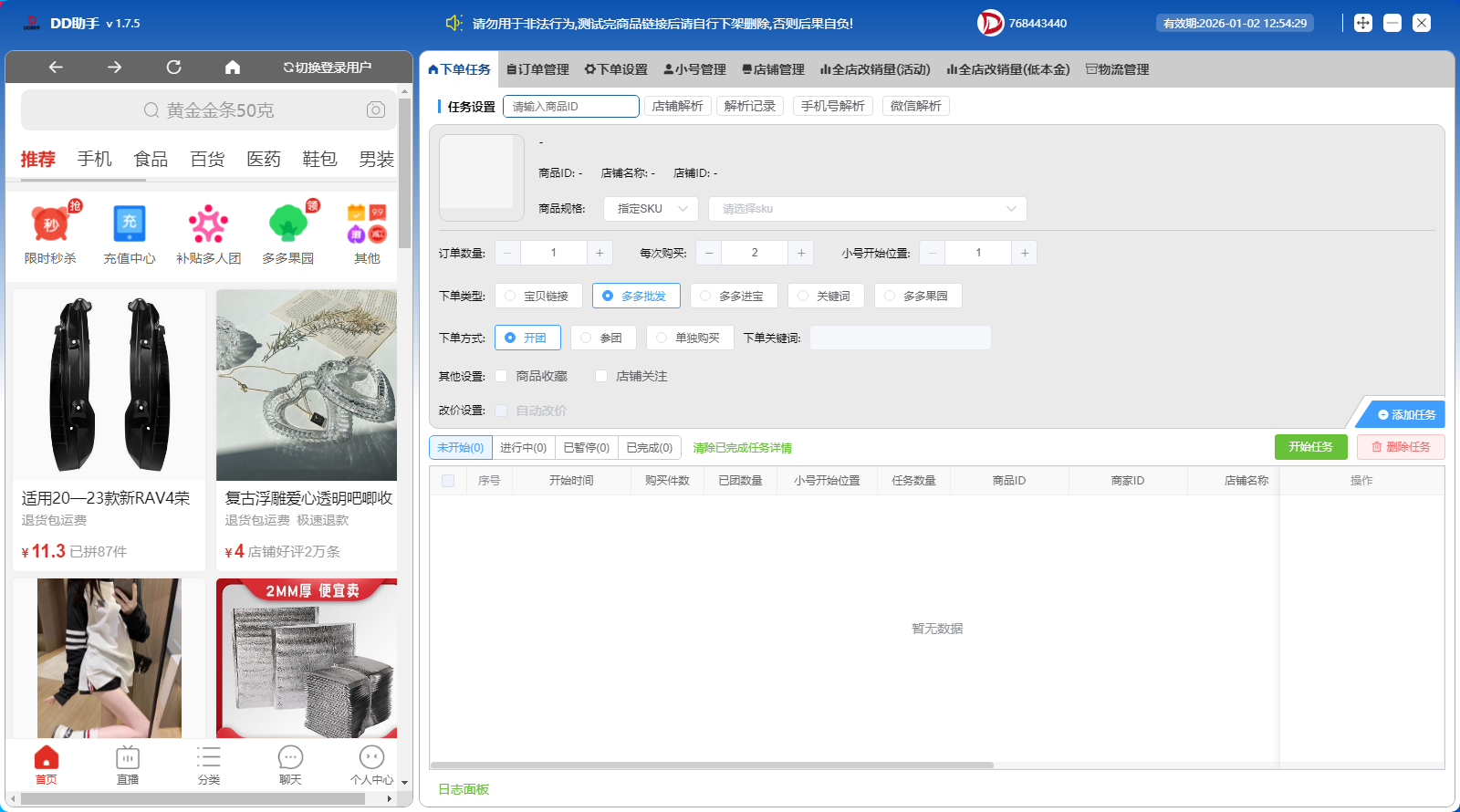Image resolution: width=1460 pixels, height=812 pixels.
Task: Click the browser refresh icon
Action: point(173,67)
